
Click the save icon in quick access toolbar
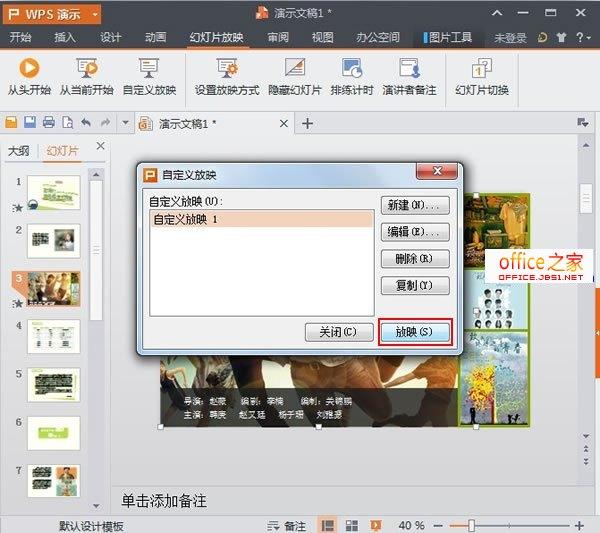click(30, 123)
